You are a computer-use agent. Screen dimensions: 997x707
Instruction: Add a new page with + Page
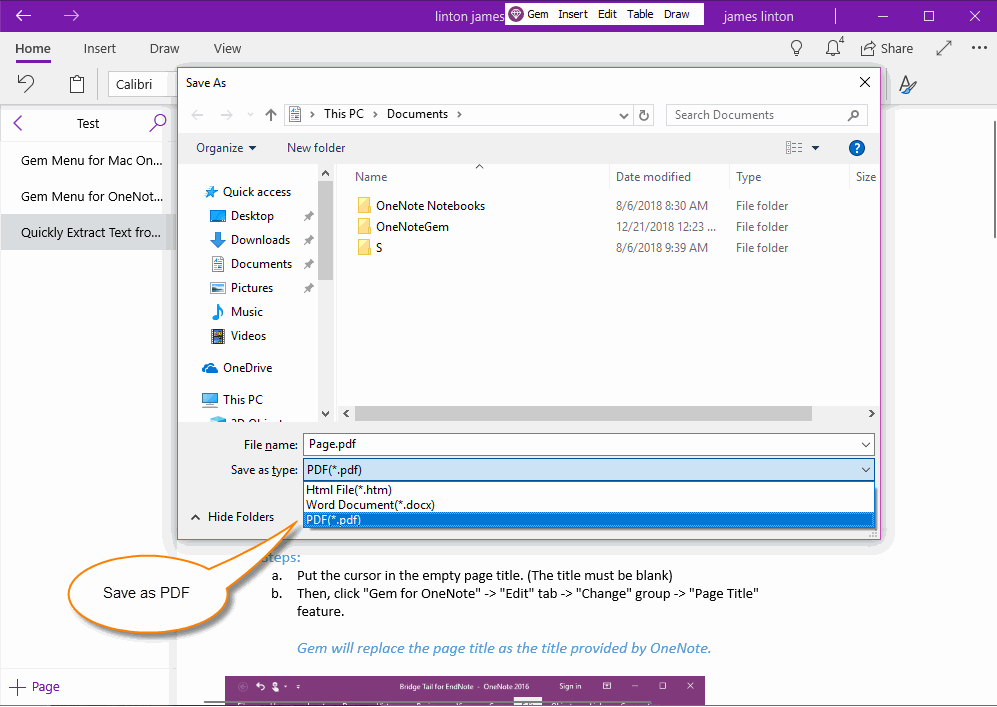click(35, 687)
